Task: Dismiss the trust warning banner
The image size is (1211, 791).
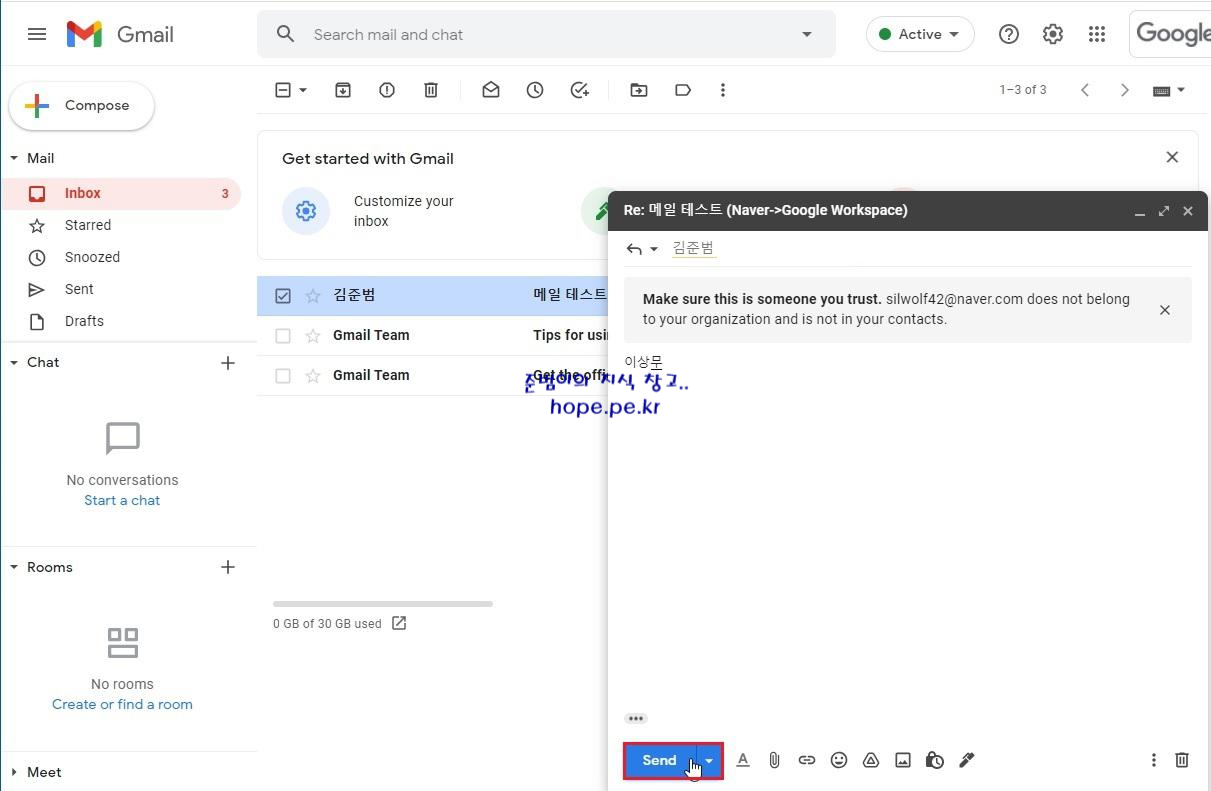Action: click(1165, 310)
